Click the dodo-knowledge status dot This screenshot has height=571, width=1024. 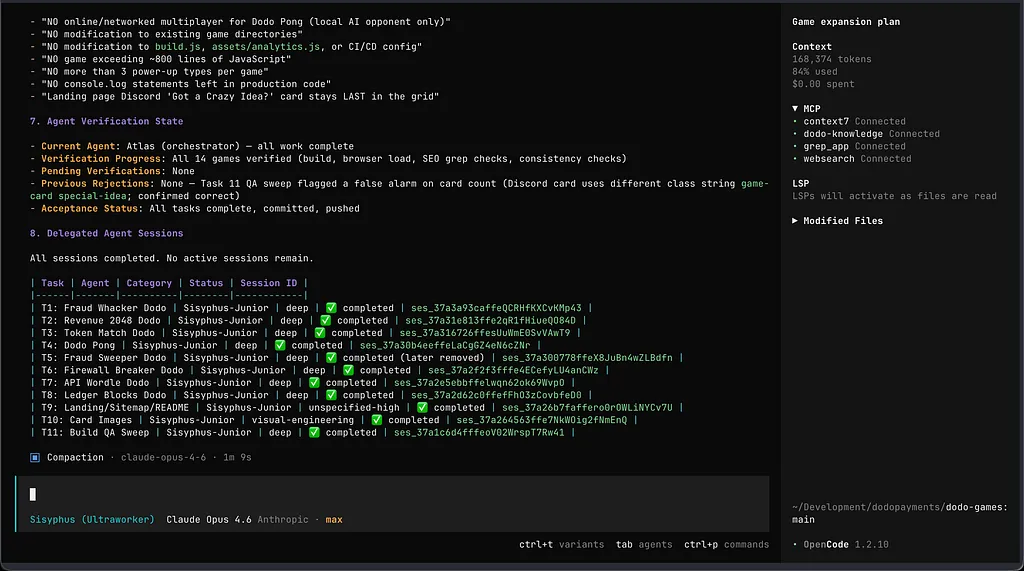coord(795,134)
